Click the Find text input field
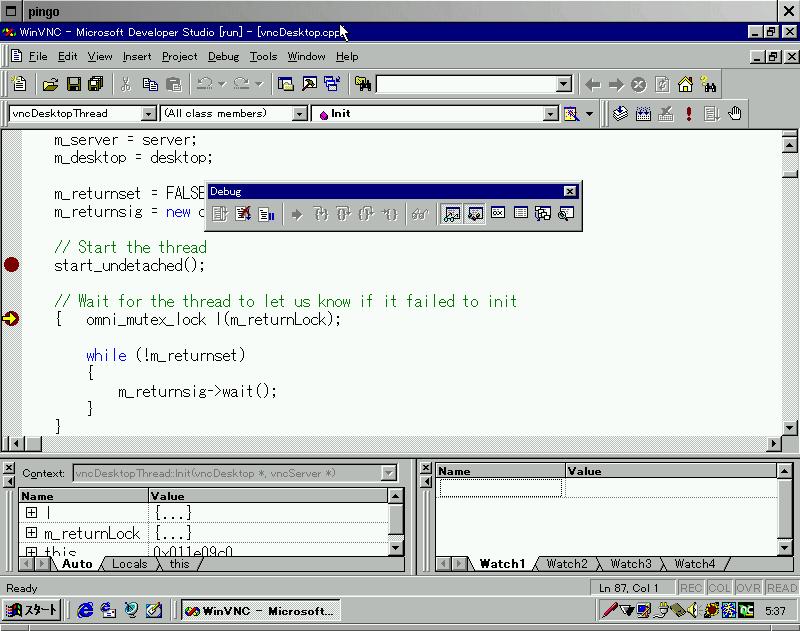The width and height of the screenshot is (800, 631). click(x=466, y=84)
